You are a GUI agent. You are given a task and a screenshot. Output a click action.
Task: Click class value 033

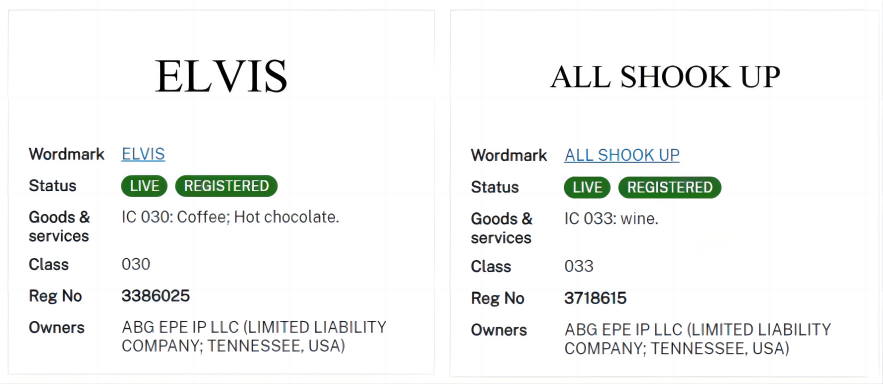(579, 266)
